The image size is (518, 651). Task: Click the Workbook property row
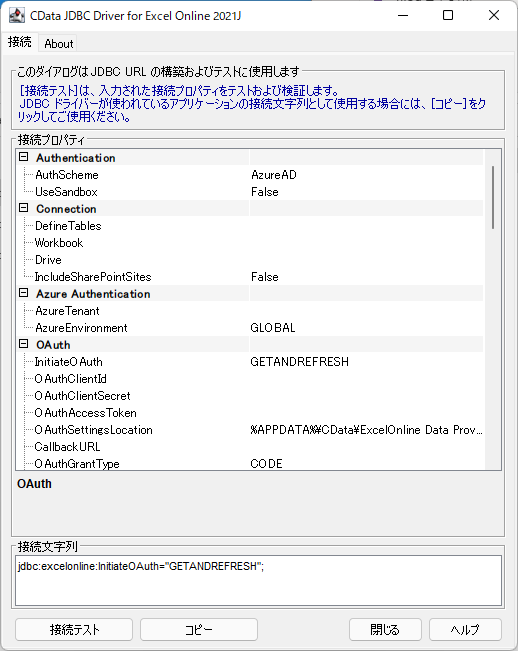tap(250, 243)
